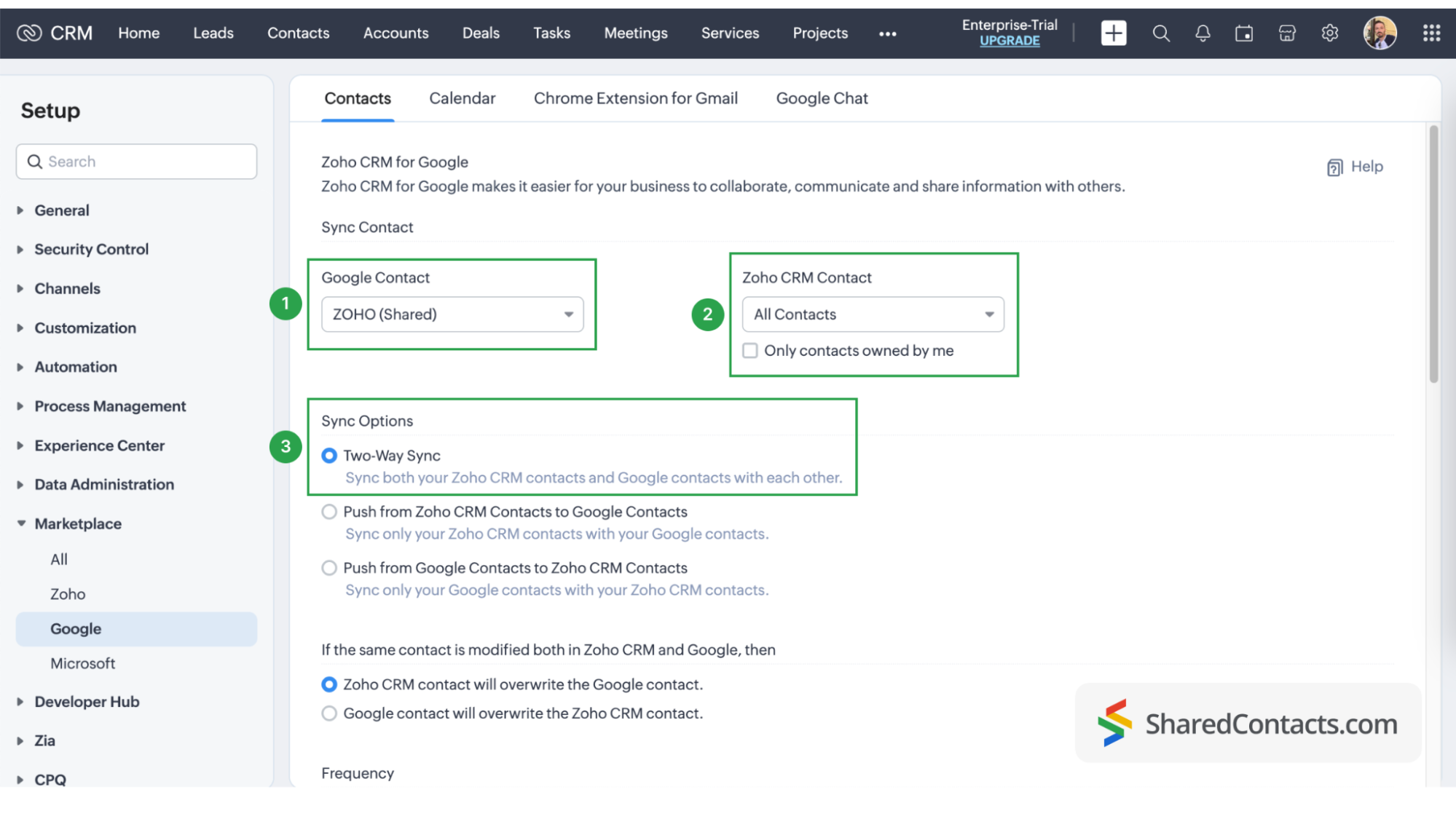Open the Deals module
The image size is (1456, 819).
tap(481, 33)
